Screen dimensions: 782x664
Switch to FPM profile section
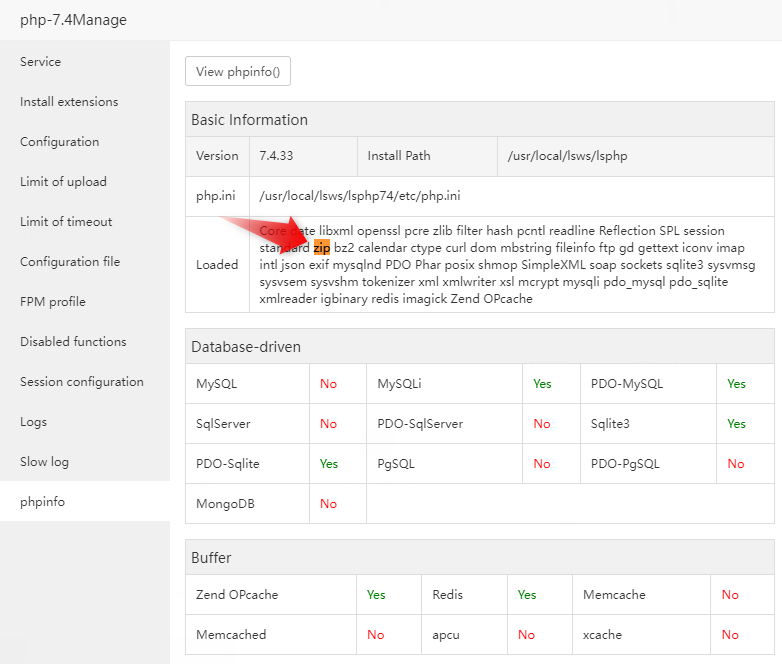click(x=53, y=302)
